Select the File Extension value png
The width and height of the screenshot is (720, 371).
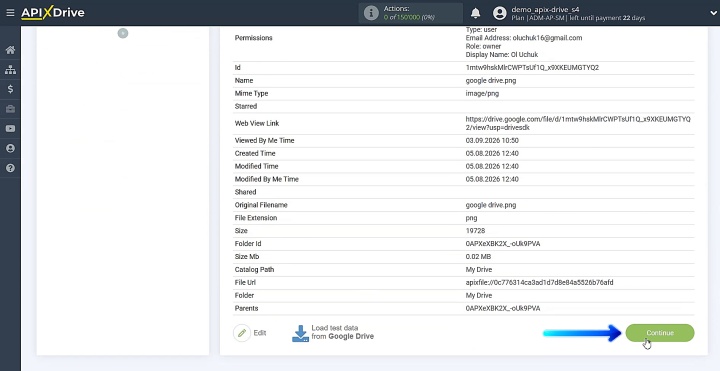(471, 218)
